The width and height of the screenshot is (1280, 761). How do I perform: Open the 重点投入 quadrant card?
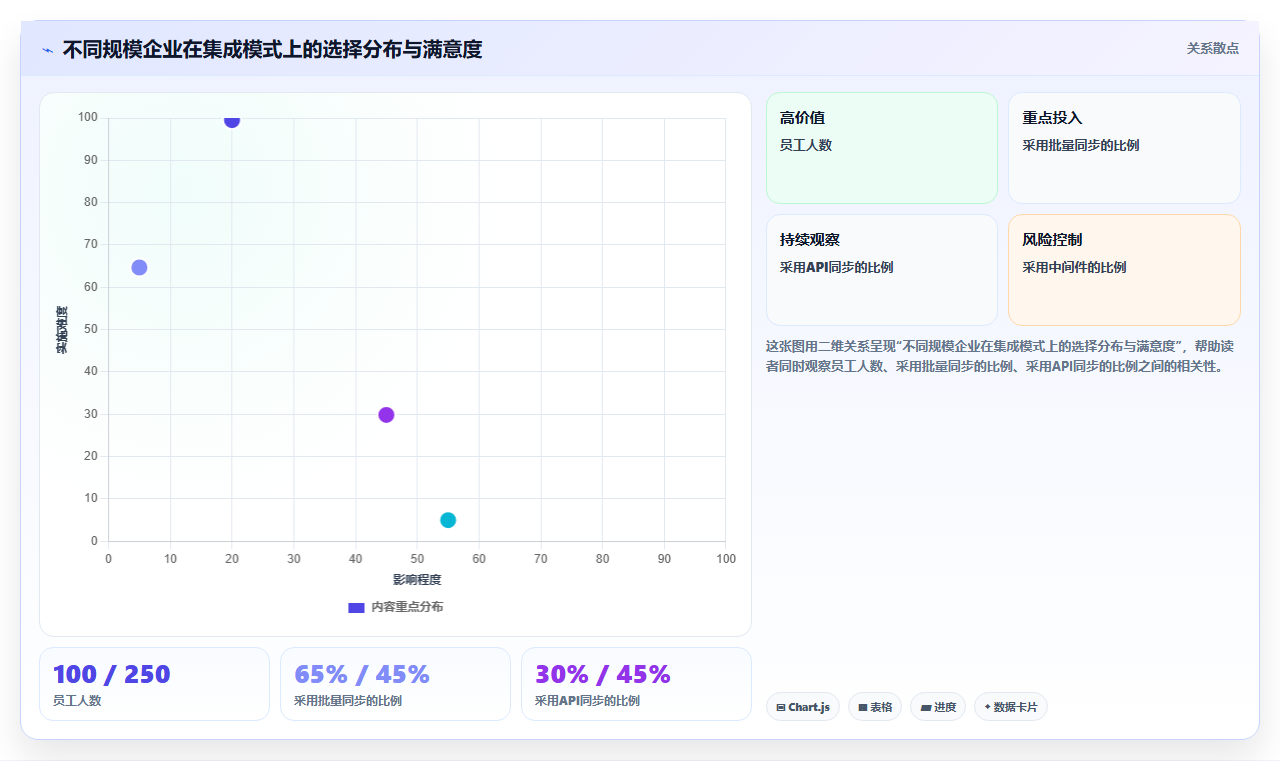(1124, 148)
